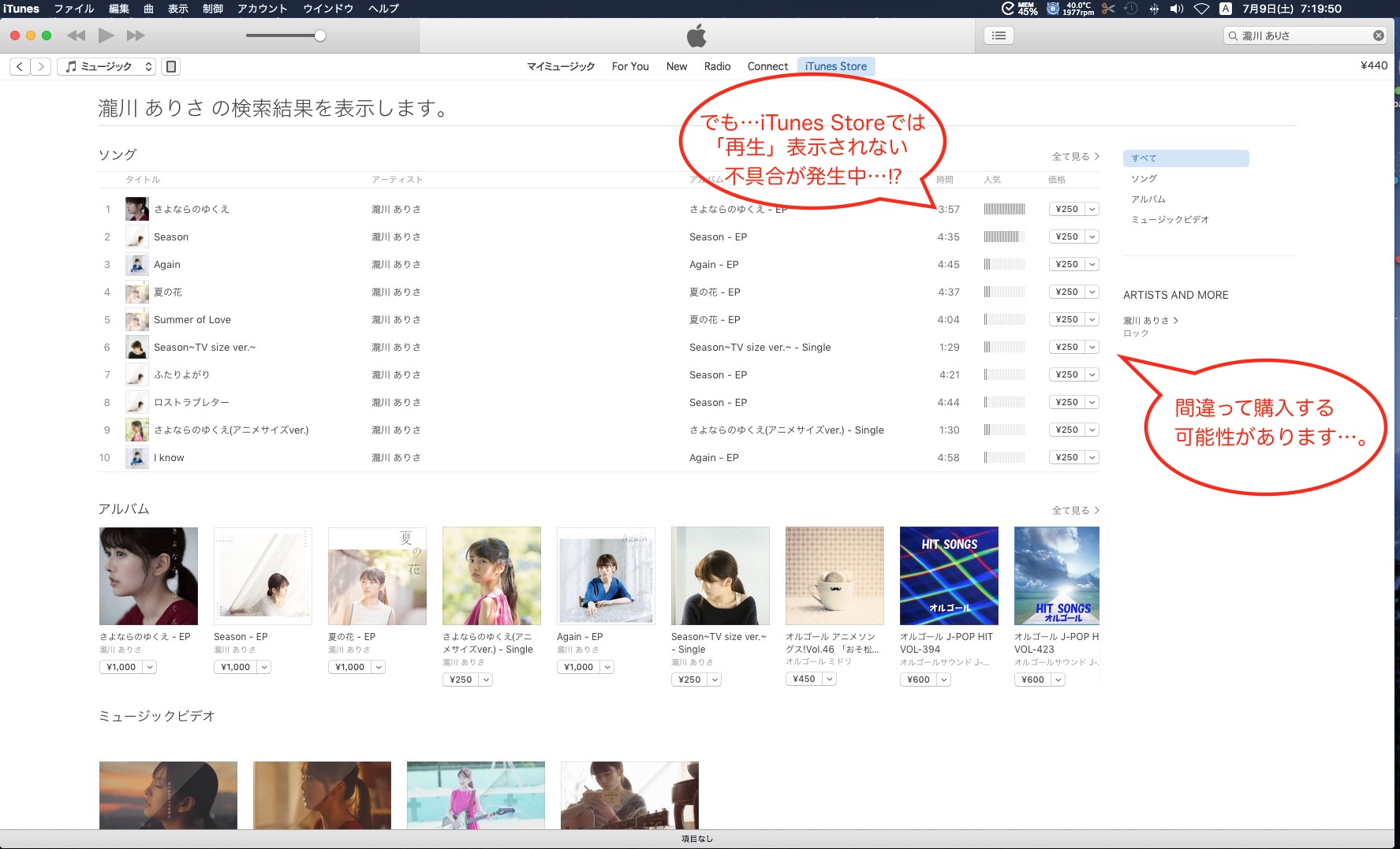Open the アカウント menu

[x=262, y=9]
